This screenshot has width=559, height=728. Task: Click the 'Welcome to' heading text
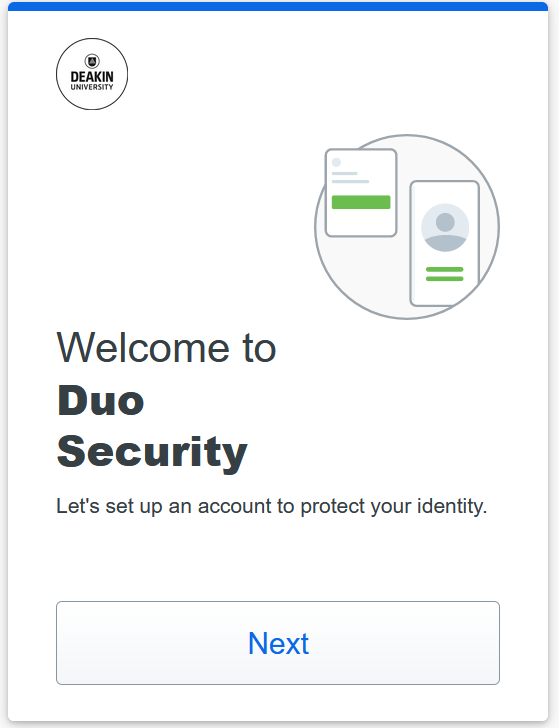166,348
